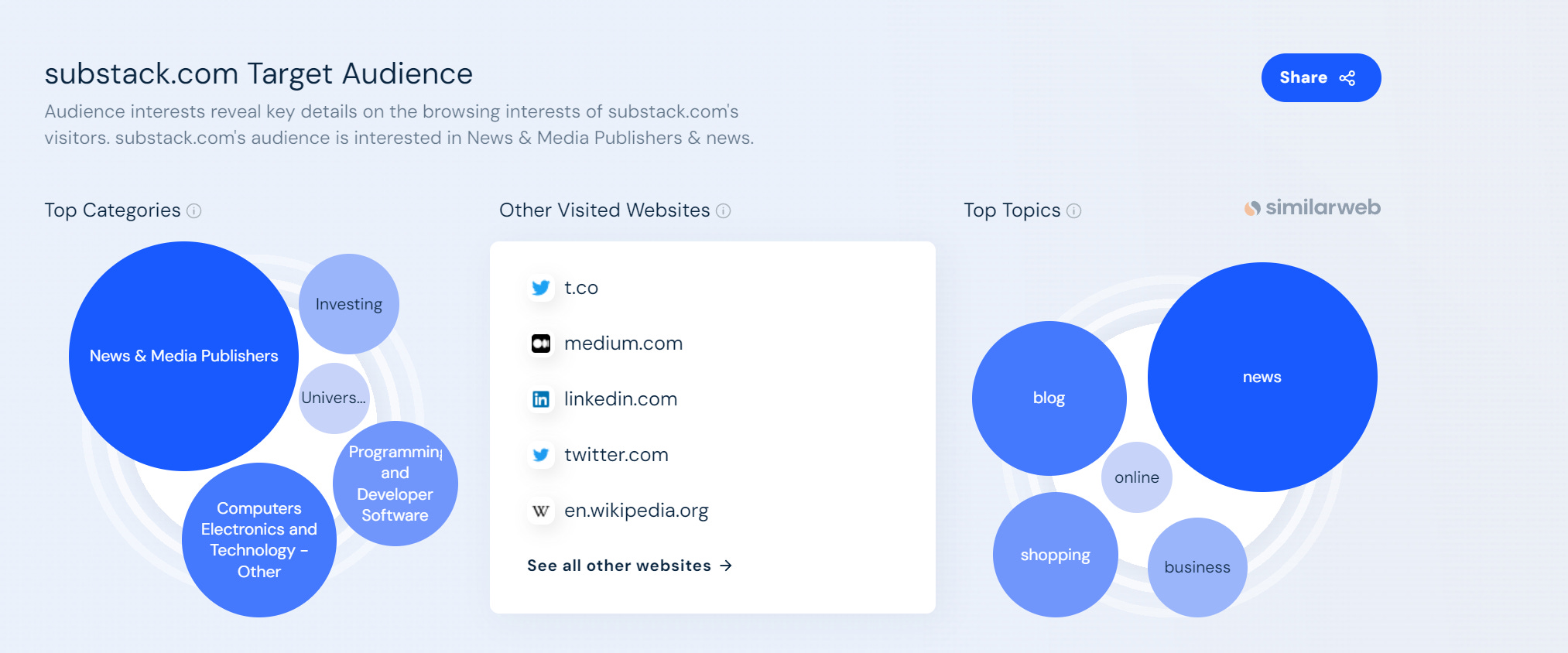The width and height of the screenshot is (1568, 653).
Task: Open the info tooltip next to Top Categories
Action: coord(194,210)
